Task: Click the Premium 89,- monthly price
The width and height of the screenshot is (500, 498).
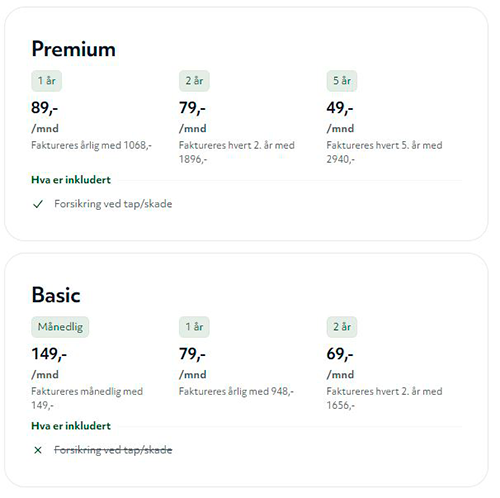Action: coord(45,108)
